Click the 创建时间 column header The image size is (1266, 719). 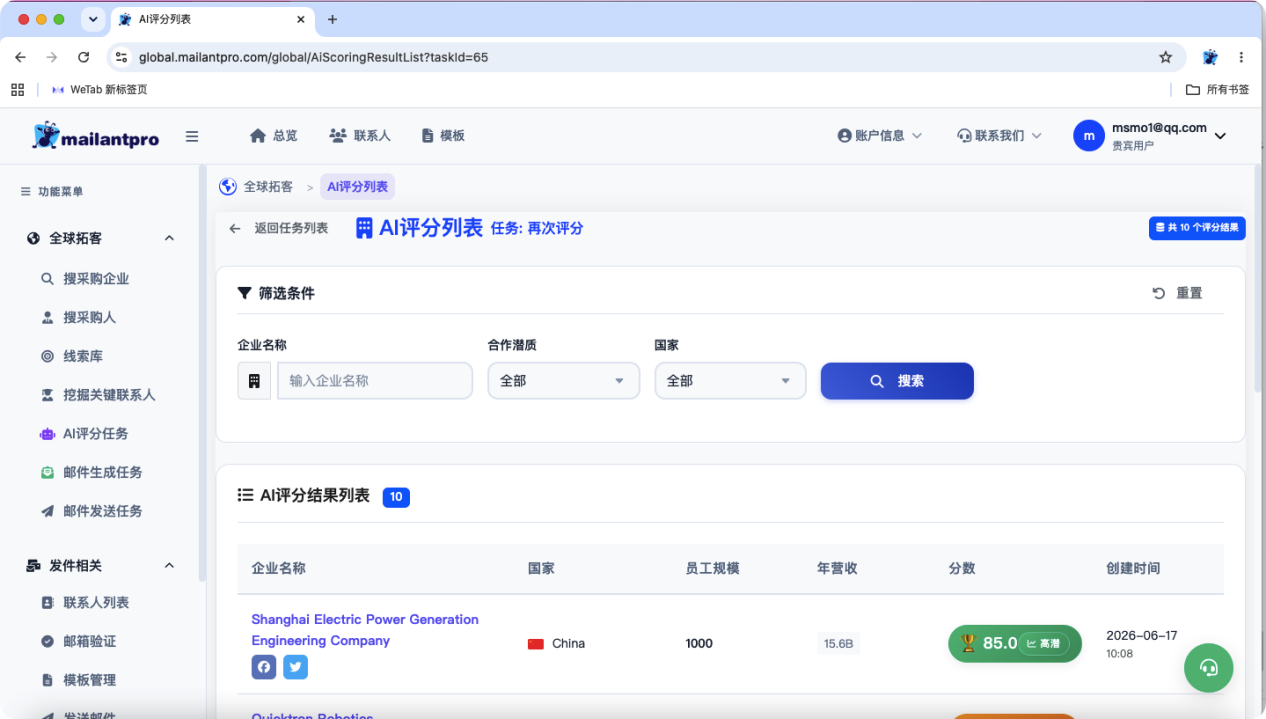tap(1133, 568)
